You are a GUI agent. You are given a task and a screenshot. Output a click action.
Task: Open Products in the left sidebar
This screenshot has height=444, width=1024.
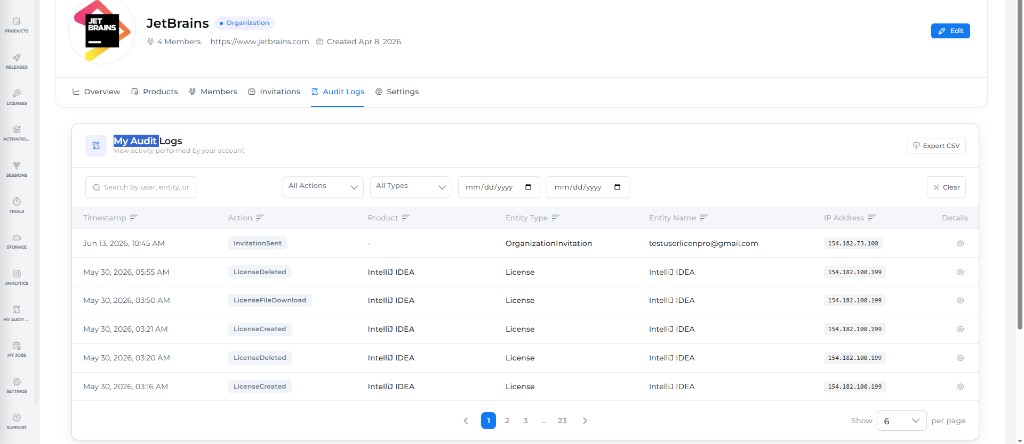point(16,25)
